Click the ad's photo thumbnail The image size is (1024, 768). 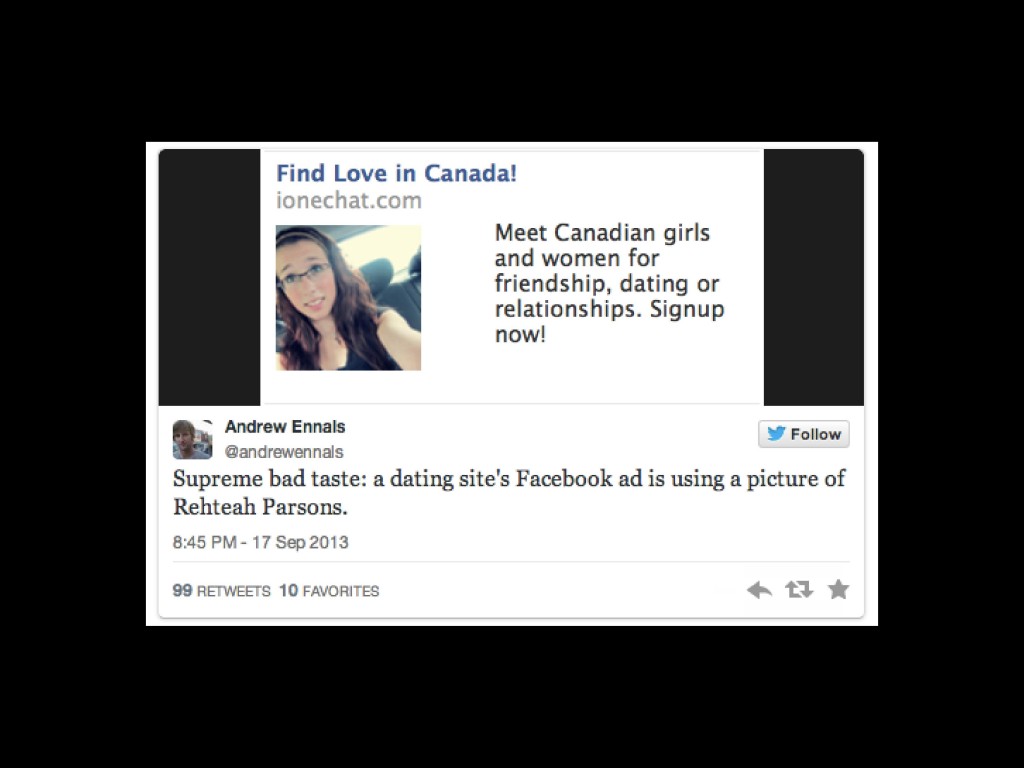coord(349,298)
